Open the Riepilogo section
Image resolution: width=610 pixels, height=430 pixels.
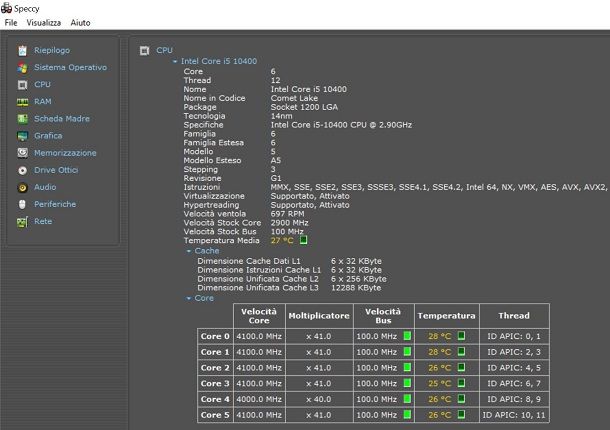[52, 51]
